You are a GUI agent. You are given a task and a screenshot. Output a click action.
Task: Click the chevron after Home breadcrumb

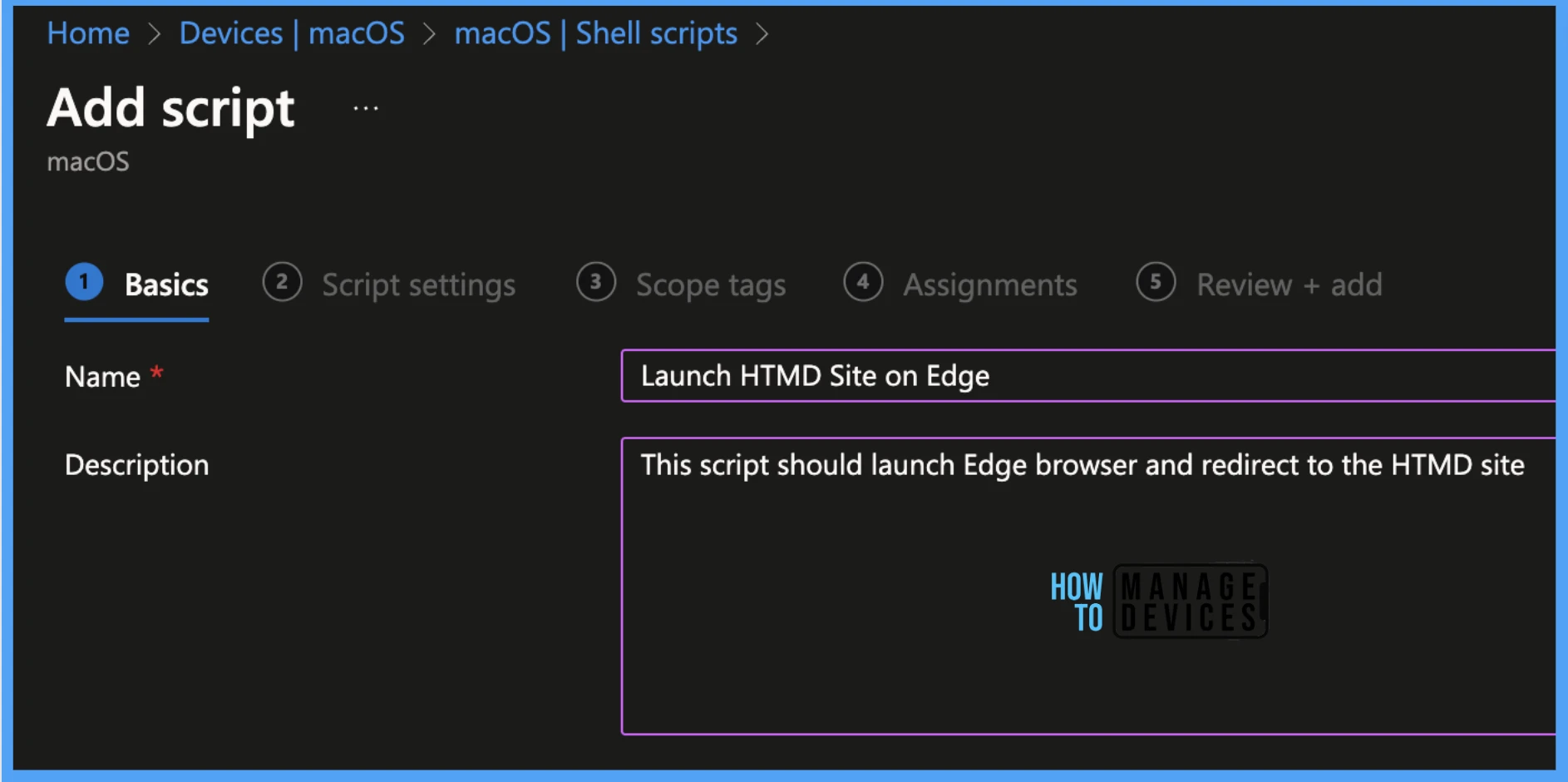click(x=154, y=34)
